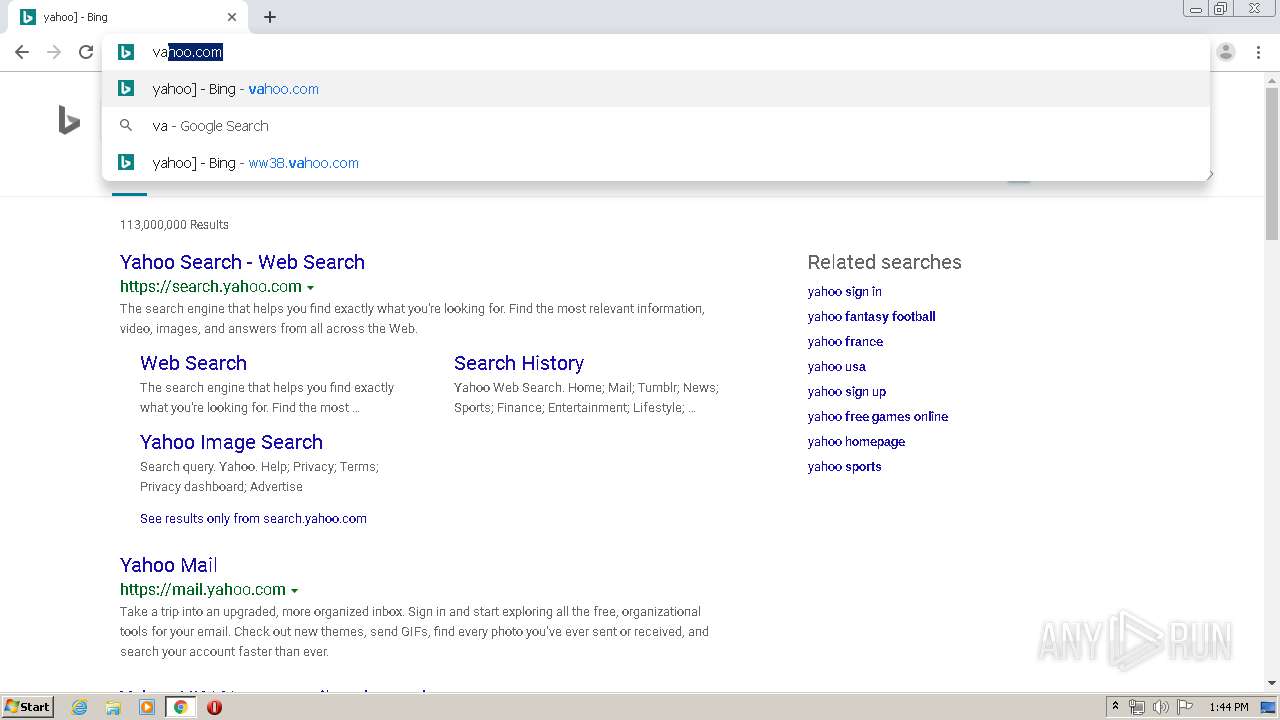Click related search 'yahoo usa'
This screenshot has width=1280, height=720.
click(837, 366)
